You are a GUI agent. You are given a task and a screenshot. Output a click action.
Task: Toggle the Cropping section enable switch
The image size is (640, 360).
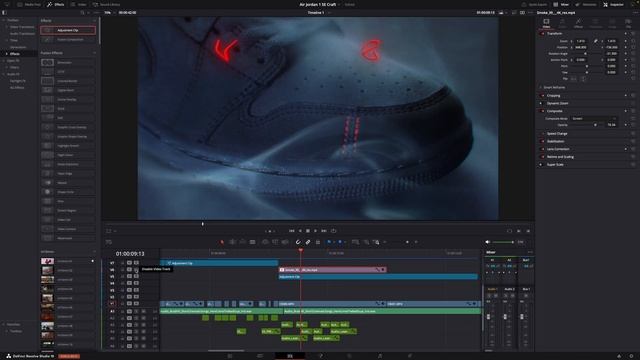click(x=542, y=96)
